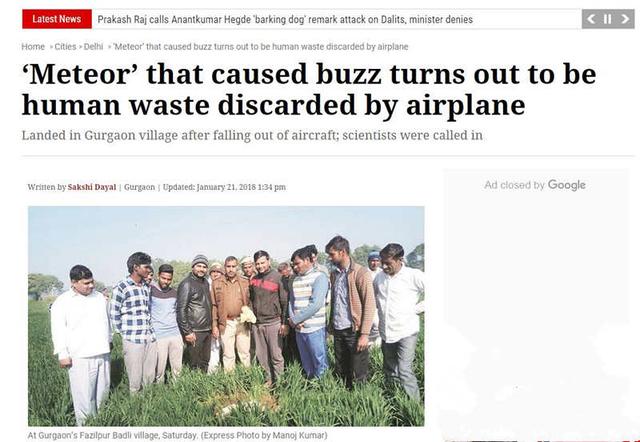Click the breadcrumb arrow before Delhi
Image resolution: width=640 pixels, height=442 pixels.
tap(80, 47)
